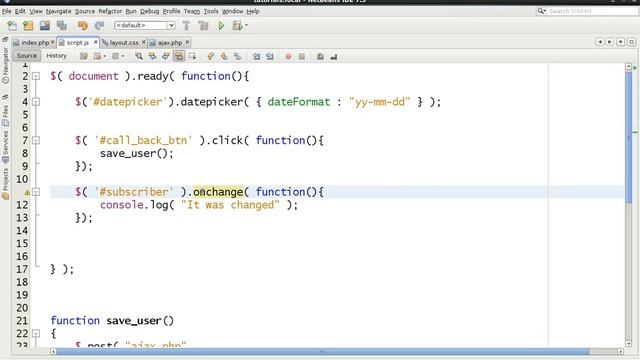Maximize the editor window button

pos(631,42)
